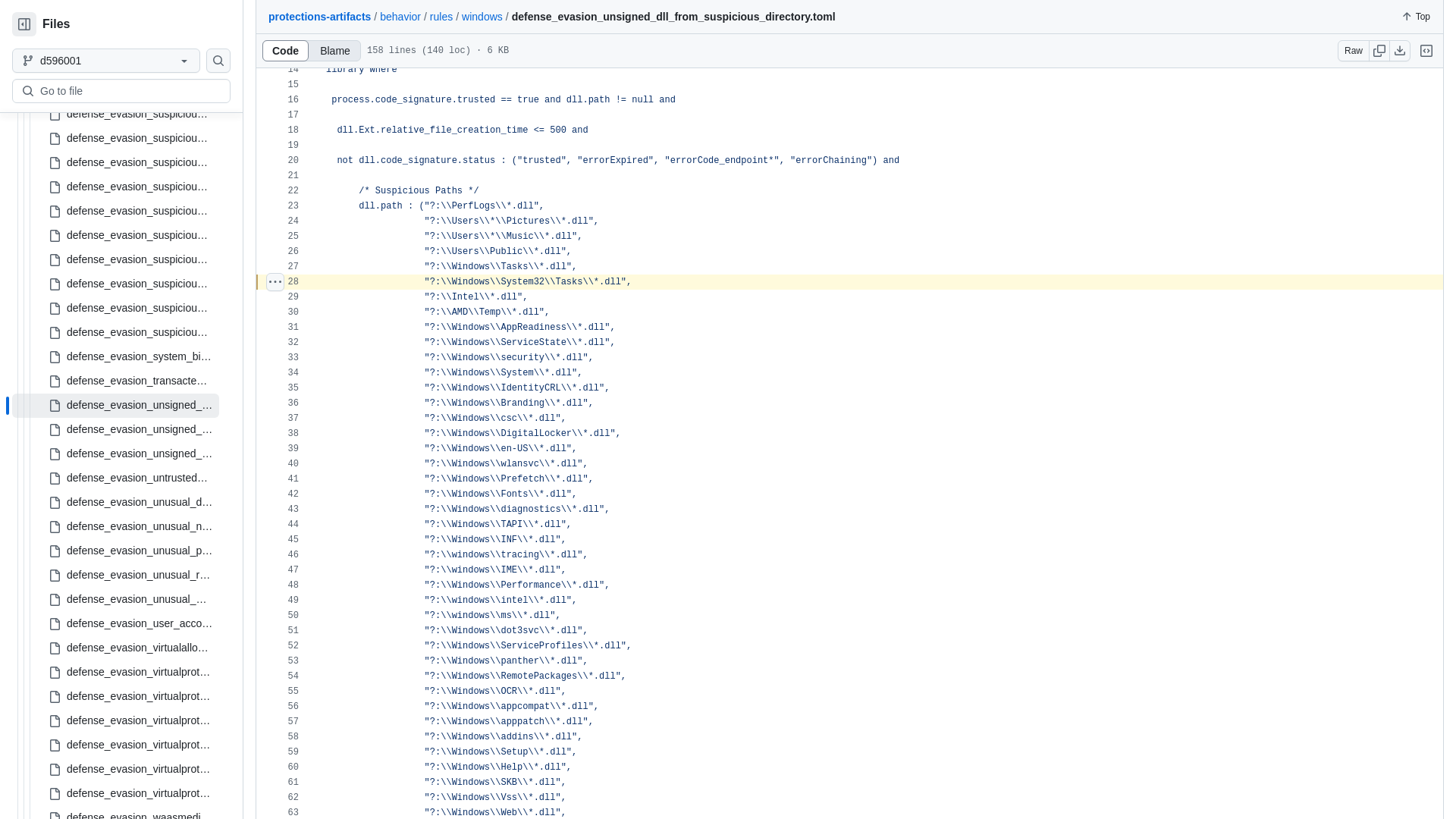
Task: Open the protections-artifacts repository link
Action: tap(319, 17)
